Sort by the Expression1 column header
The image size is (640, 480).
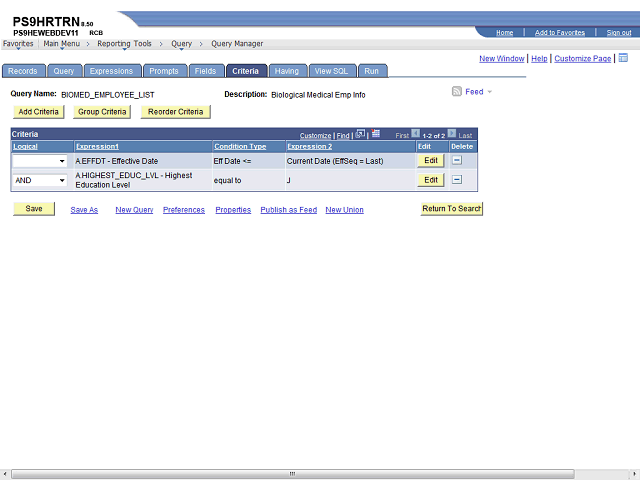[x=97, y=147]
